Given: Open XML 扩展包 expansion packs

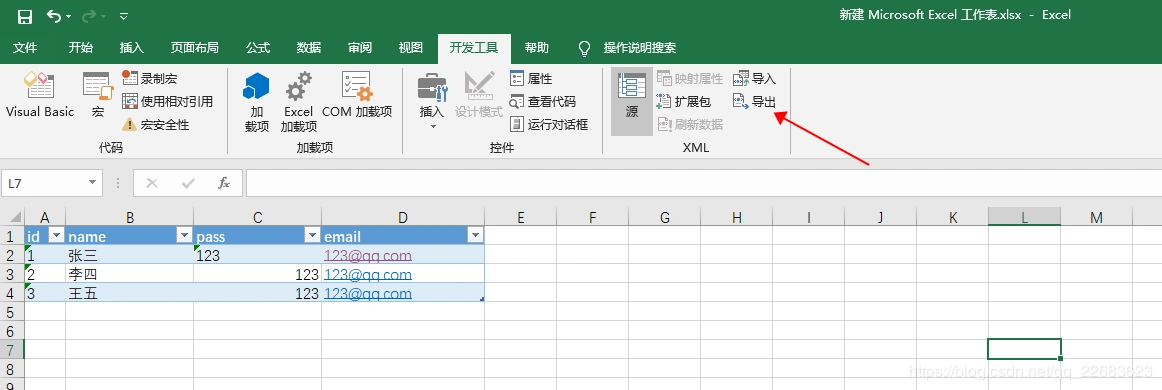Looking at the screenshot, I should click(684, 102).
